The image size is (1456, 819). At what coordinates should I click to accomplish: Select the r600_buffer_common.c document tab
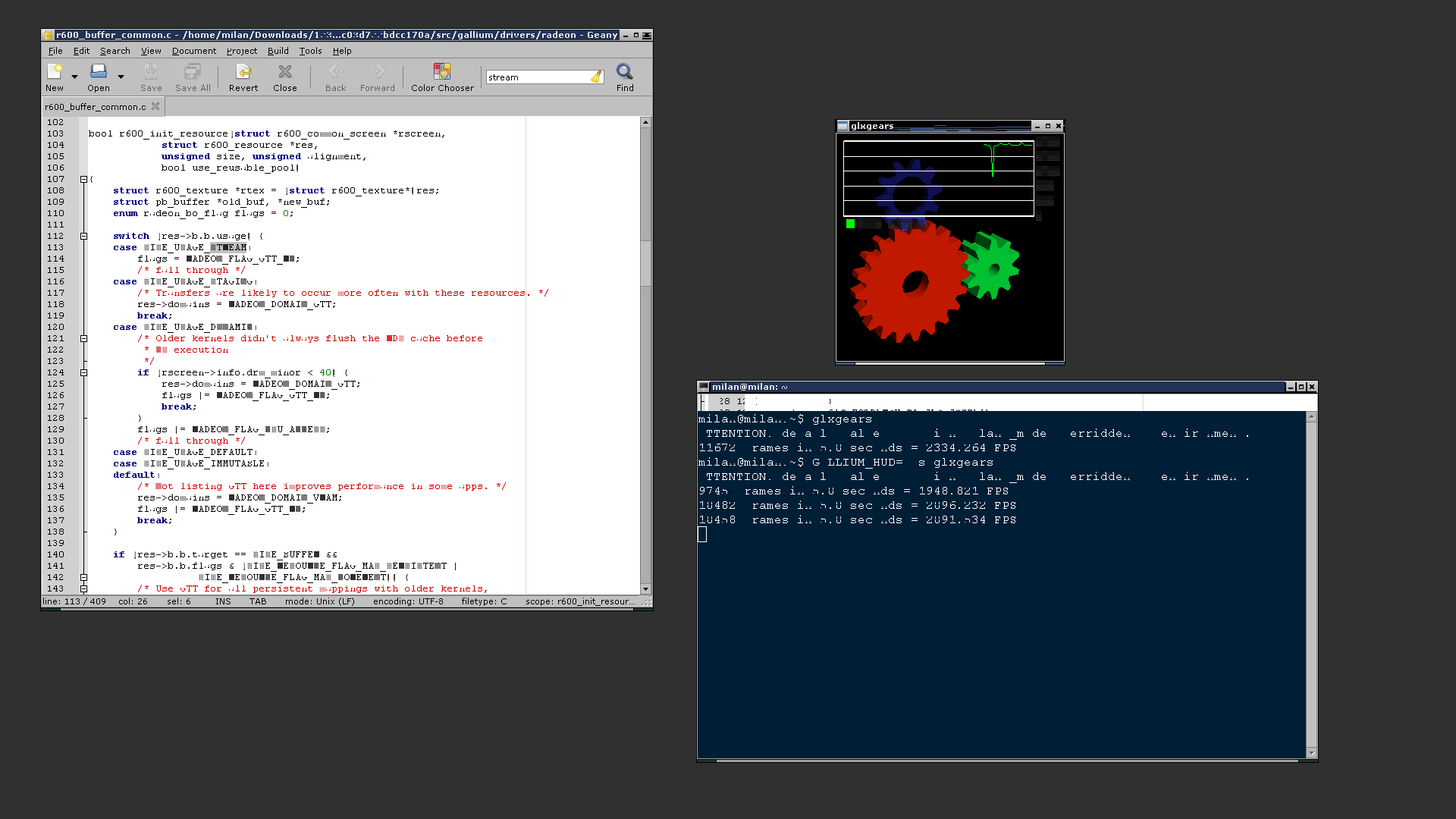[95, 107]
